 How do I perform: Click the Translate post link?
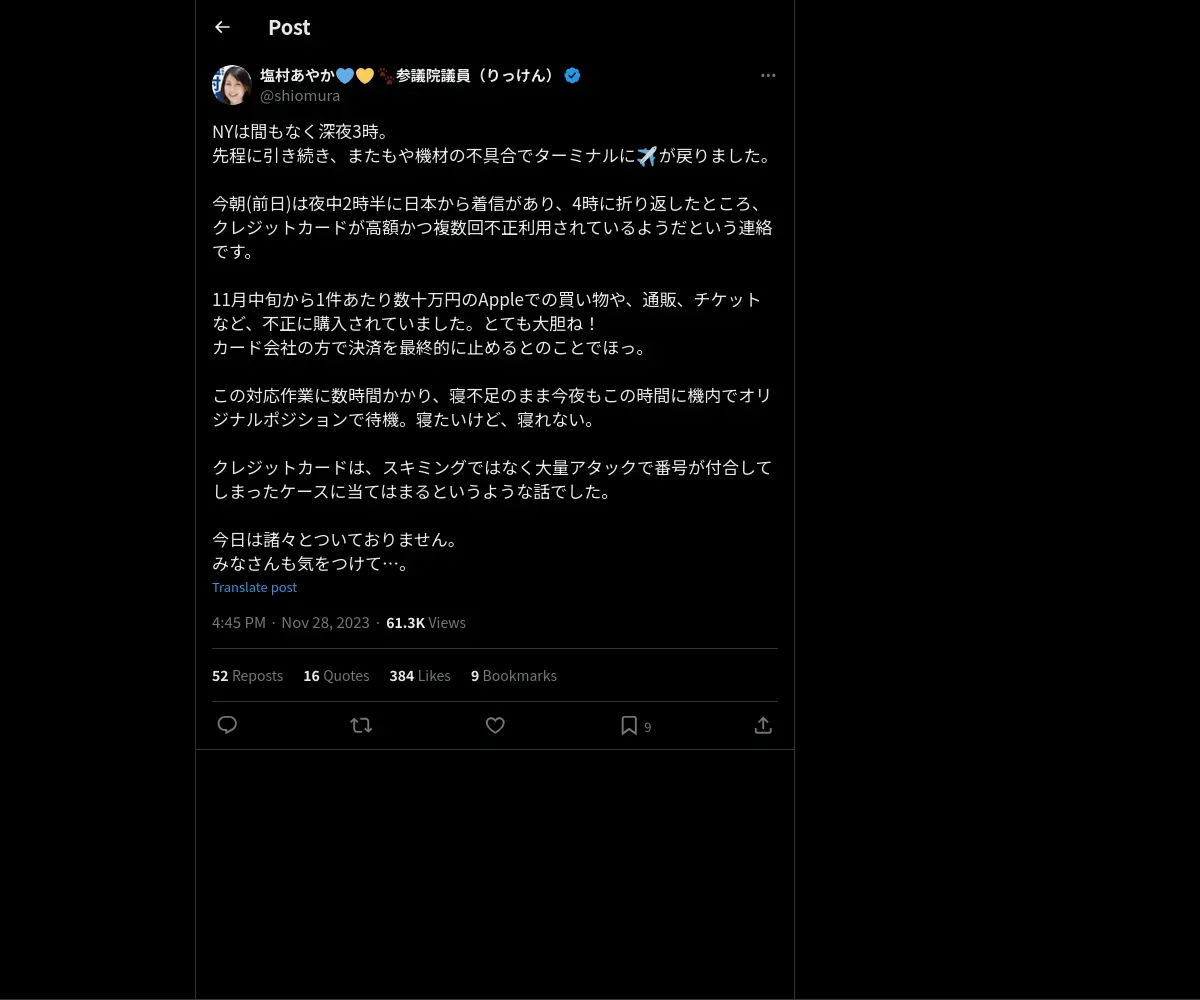pos(254,587)
